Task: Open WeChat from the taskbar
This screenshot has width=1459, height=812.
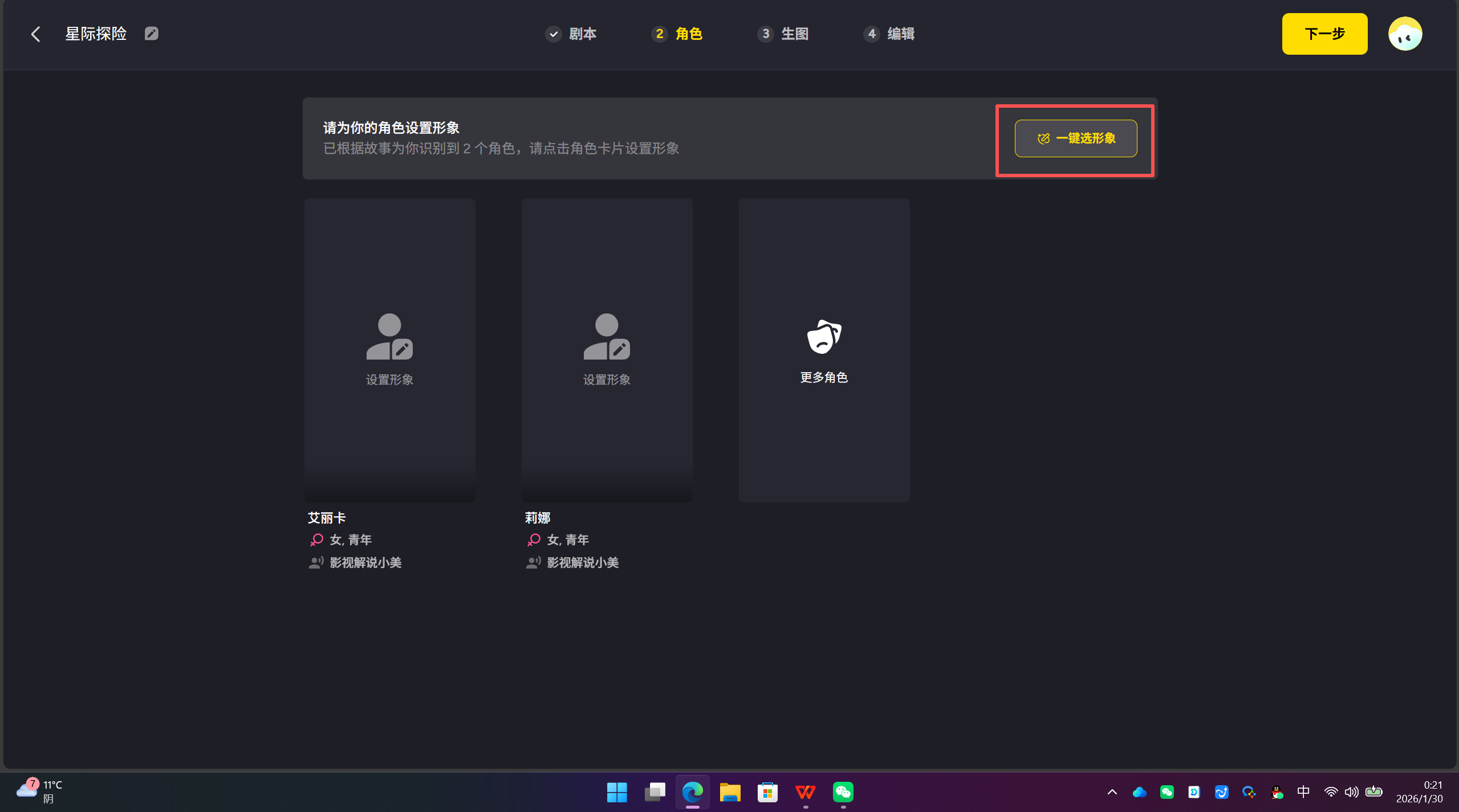Action: point(843,792)
